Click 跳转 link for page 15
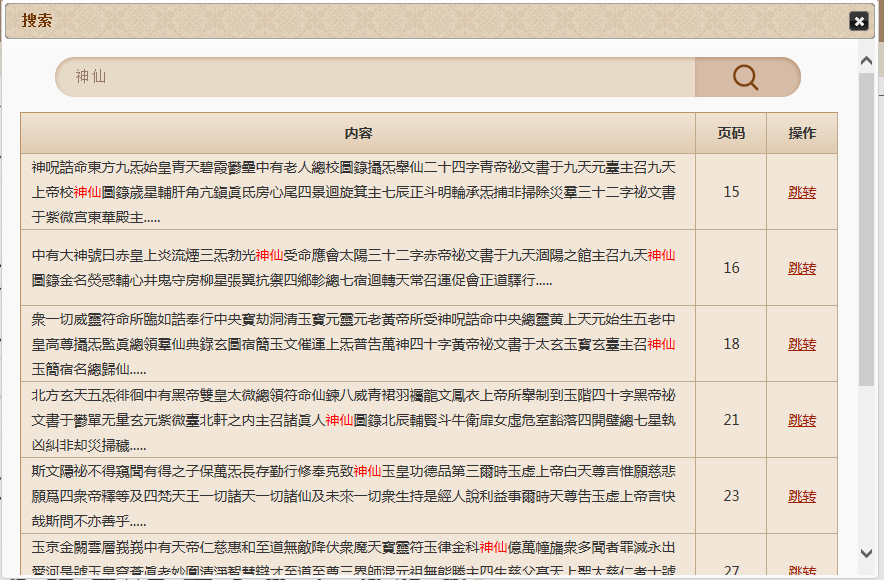The height and width of the screenshot is (580, 884). click(801, 192)
